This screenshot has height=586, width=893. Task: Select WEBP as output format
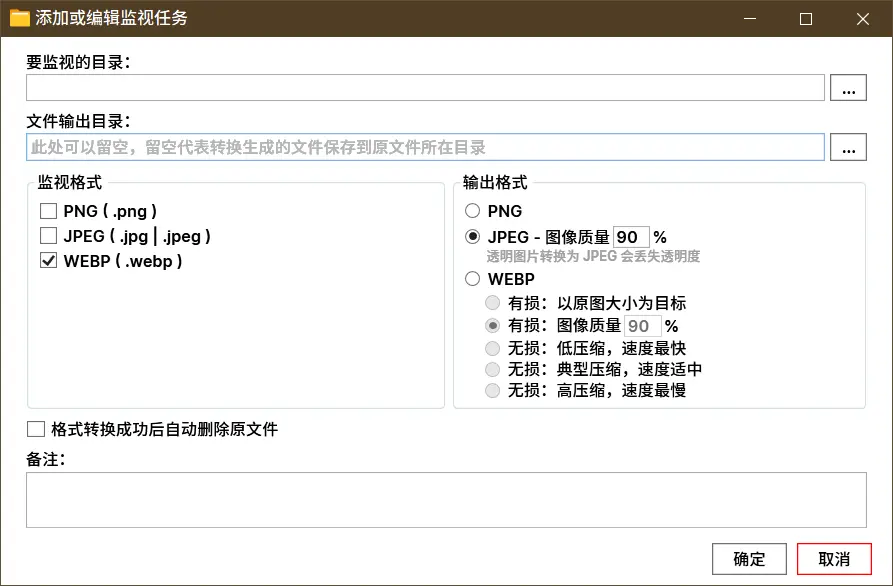[473, 279]
